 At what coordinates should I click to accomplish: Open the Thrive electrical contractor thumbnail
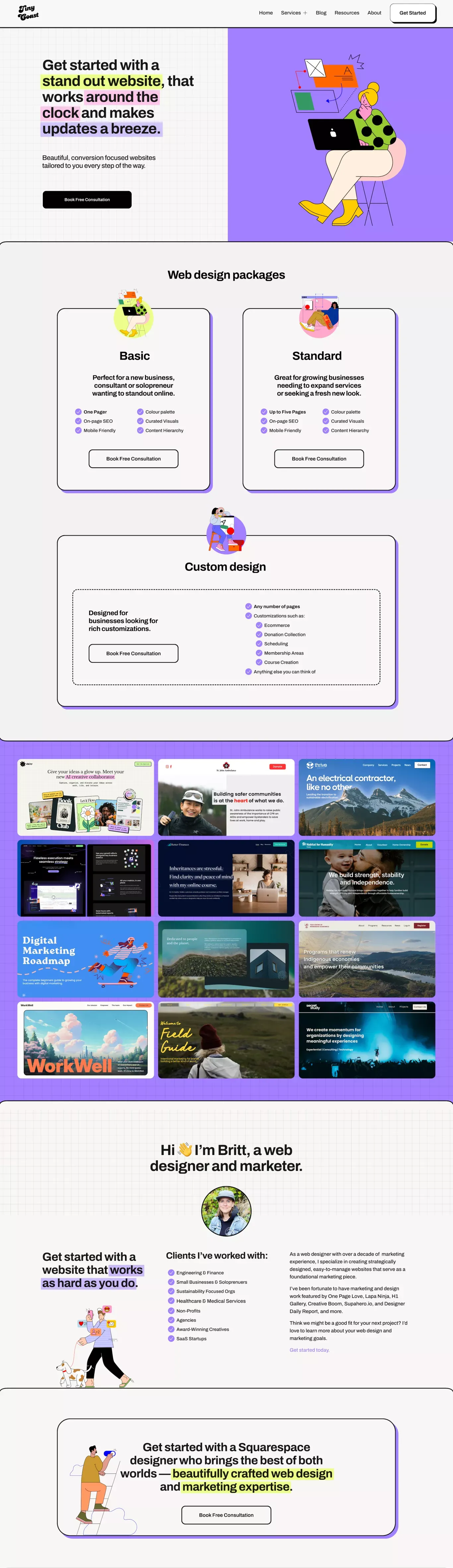point(366,797)
